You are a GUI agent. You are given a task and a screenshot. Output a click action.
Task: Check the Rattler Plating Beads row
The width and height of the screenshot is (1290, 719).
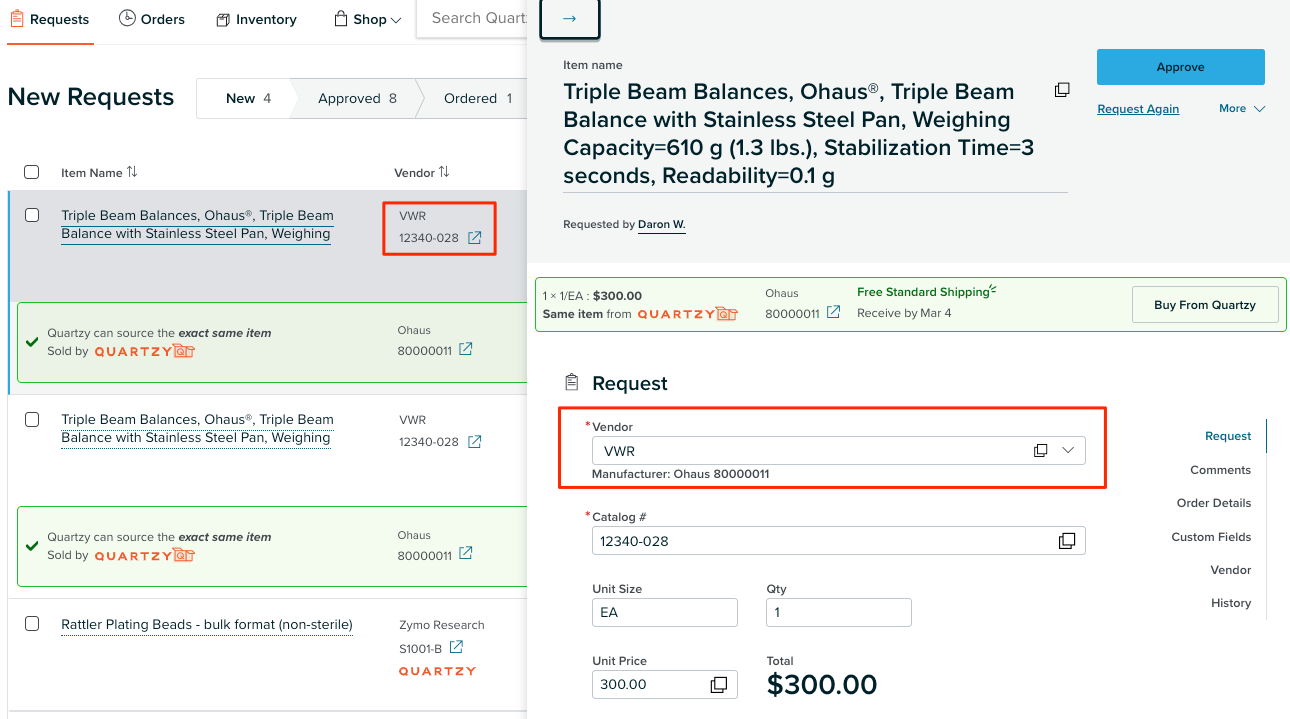click(32, 624)
